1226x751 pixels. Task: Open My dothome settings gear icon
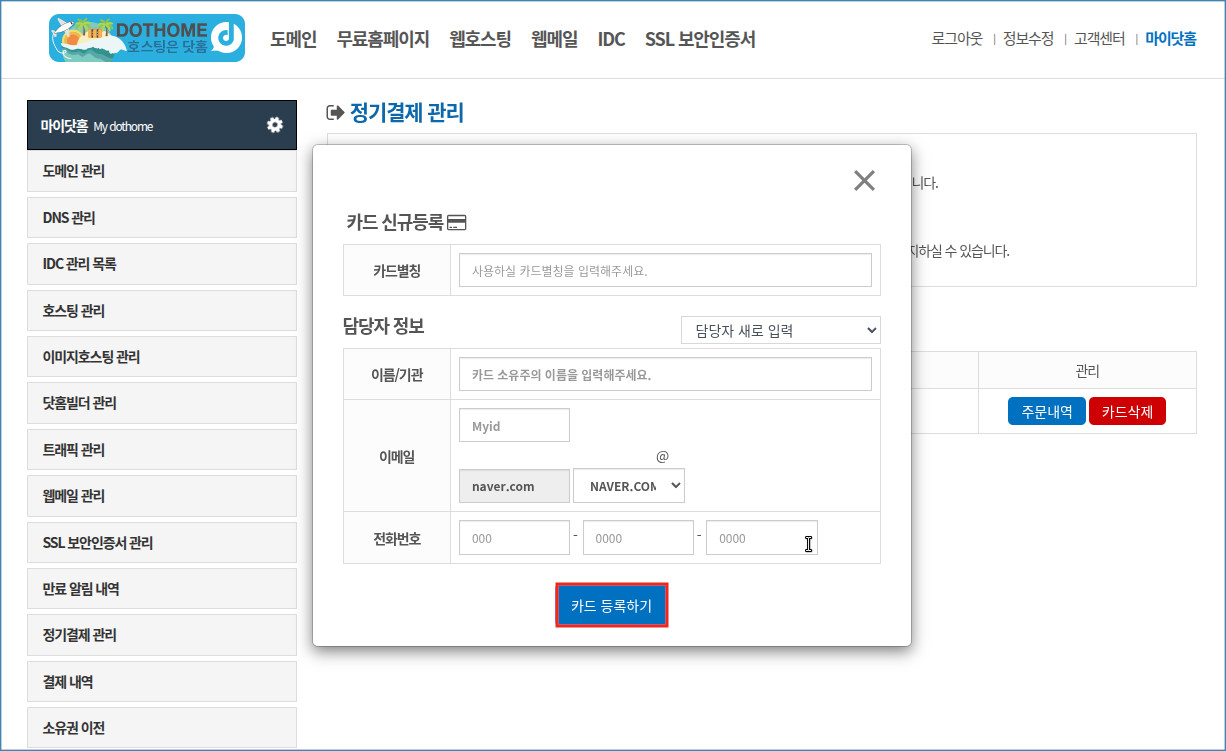click(275, 125)
